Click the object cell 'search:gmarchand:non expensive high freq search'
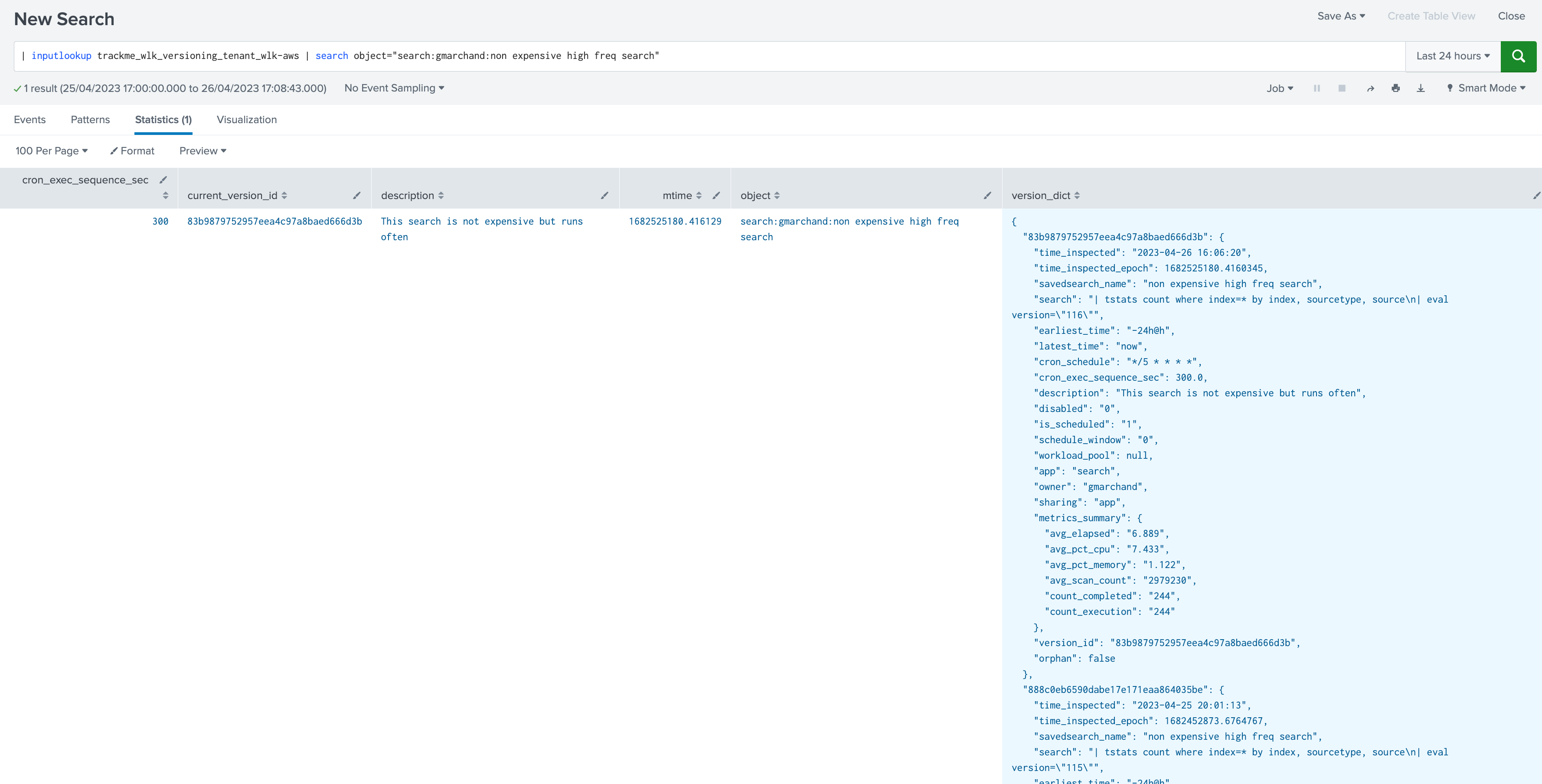The height and width of the screenshot is (784, 1542). point(849,229)
